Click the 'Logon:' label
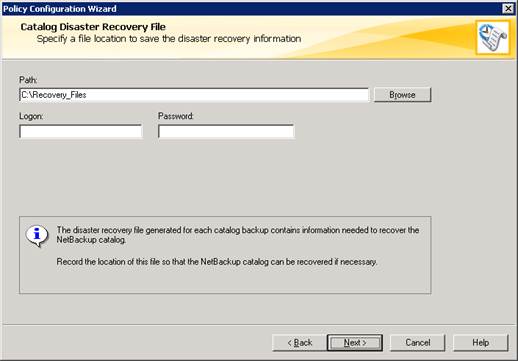This screenshot has height=361, width=518. (x=31, y=116)
